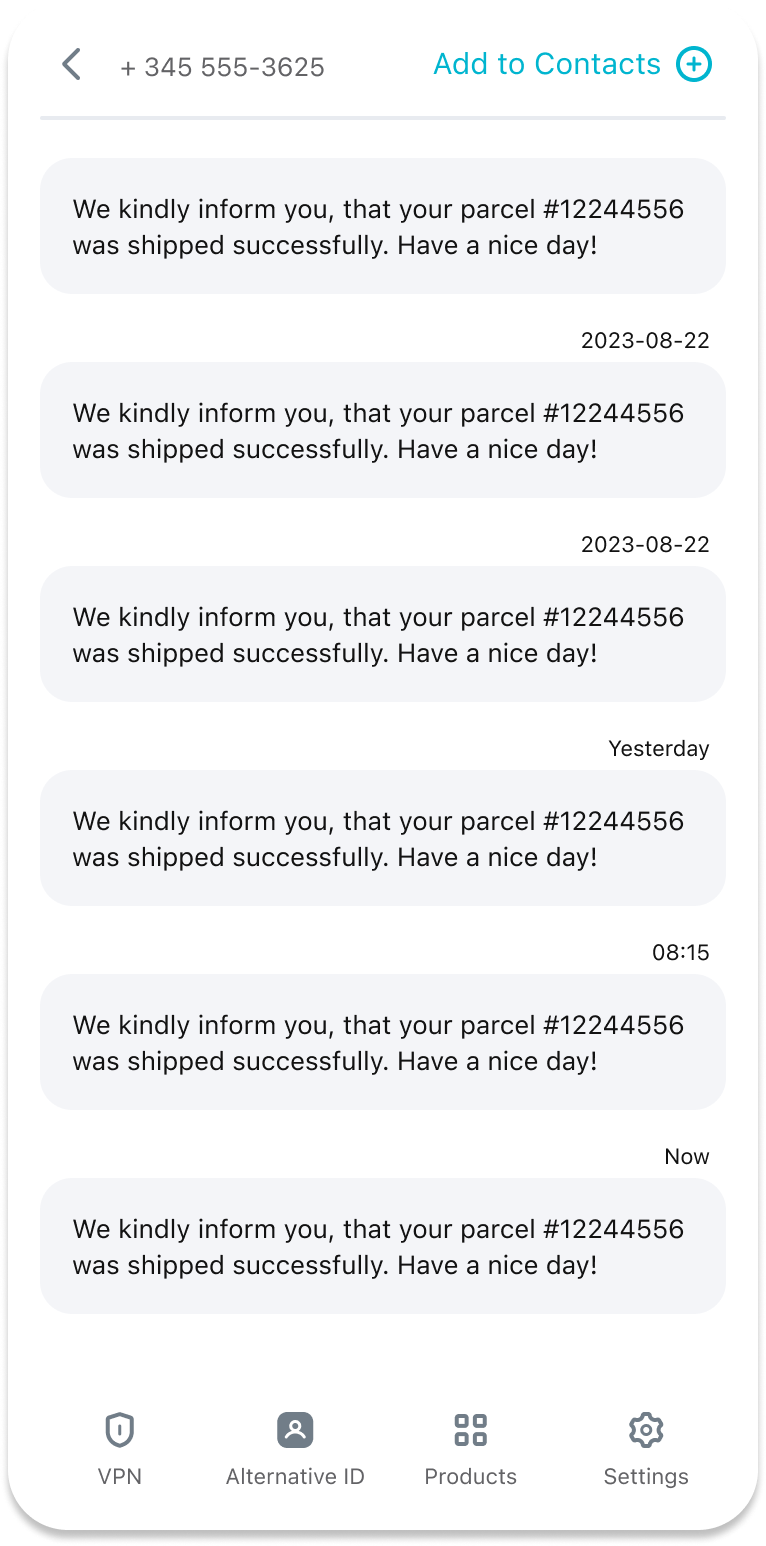Click the Now timestamp label
The width and height of the screenshot is (766, 1546).
(x=686, y=1157)
